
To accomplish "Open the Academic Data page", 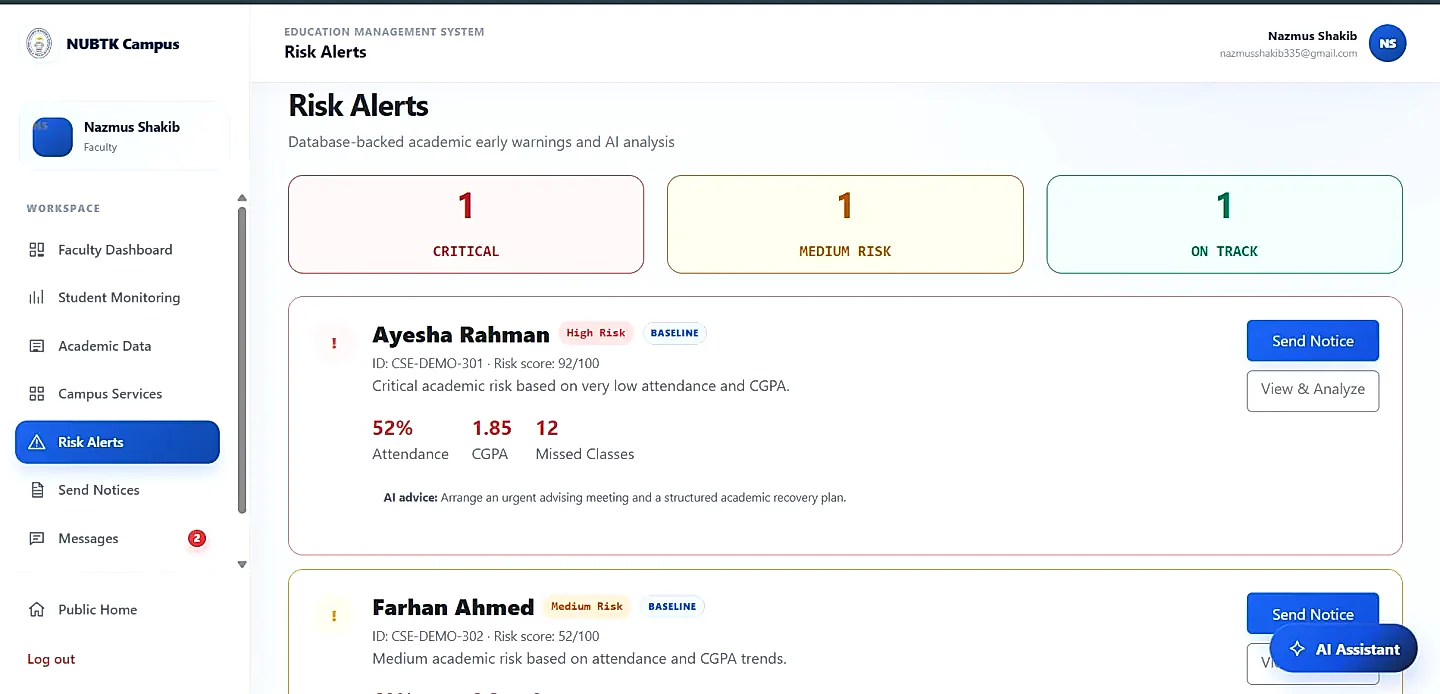I will [117, 346].
